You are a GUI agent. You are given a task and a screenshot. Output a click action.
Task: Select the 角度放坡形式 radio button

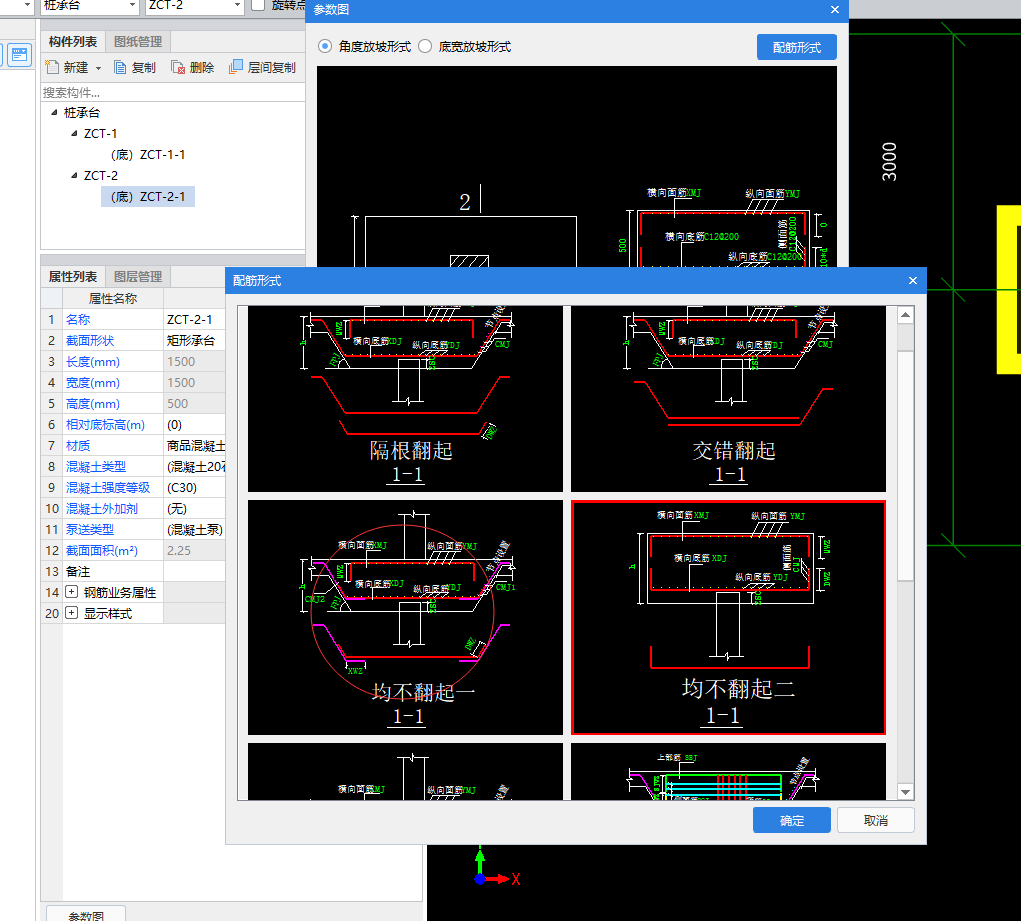(x=324, y=46)
